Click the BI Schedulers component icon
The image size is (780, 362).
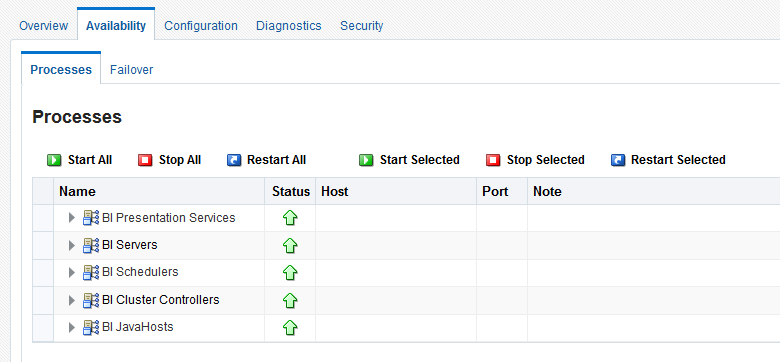coord(91,272)
